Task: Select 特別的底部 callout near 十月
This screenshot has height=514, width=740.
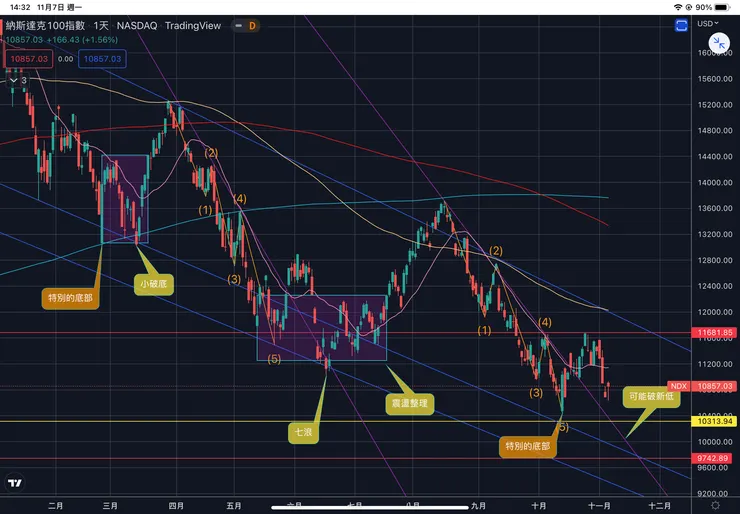Action: pos(528,446)
